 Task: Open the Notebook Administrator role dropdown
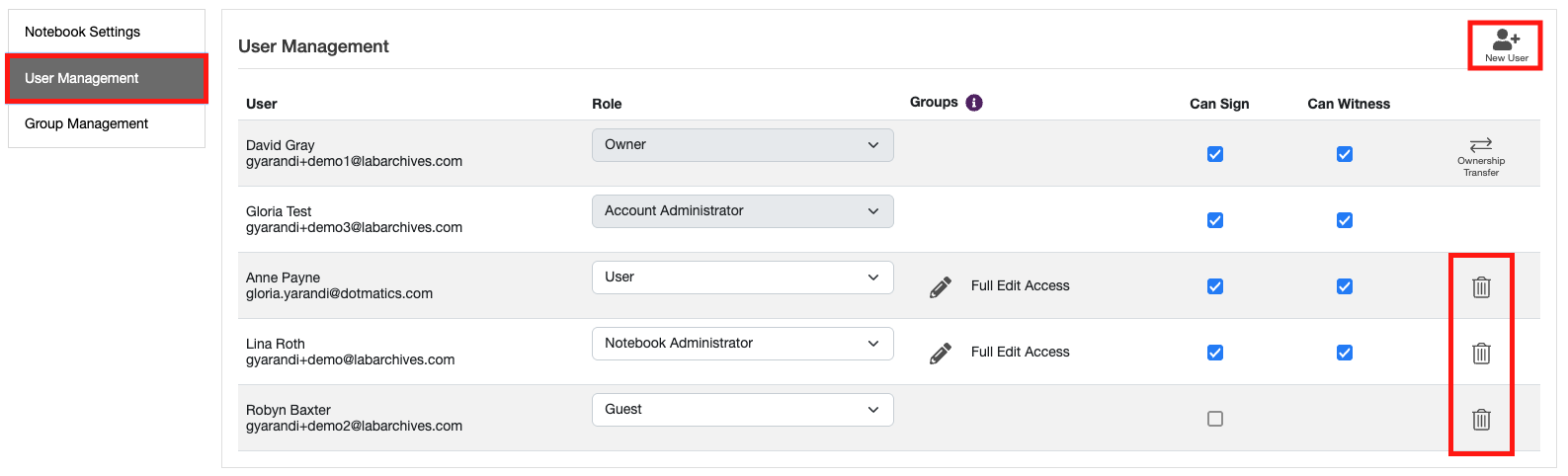742,344
